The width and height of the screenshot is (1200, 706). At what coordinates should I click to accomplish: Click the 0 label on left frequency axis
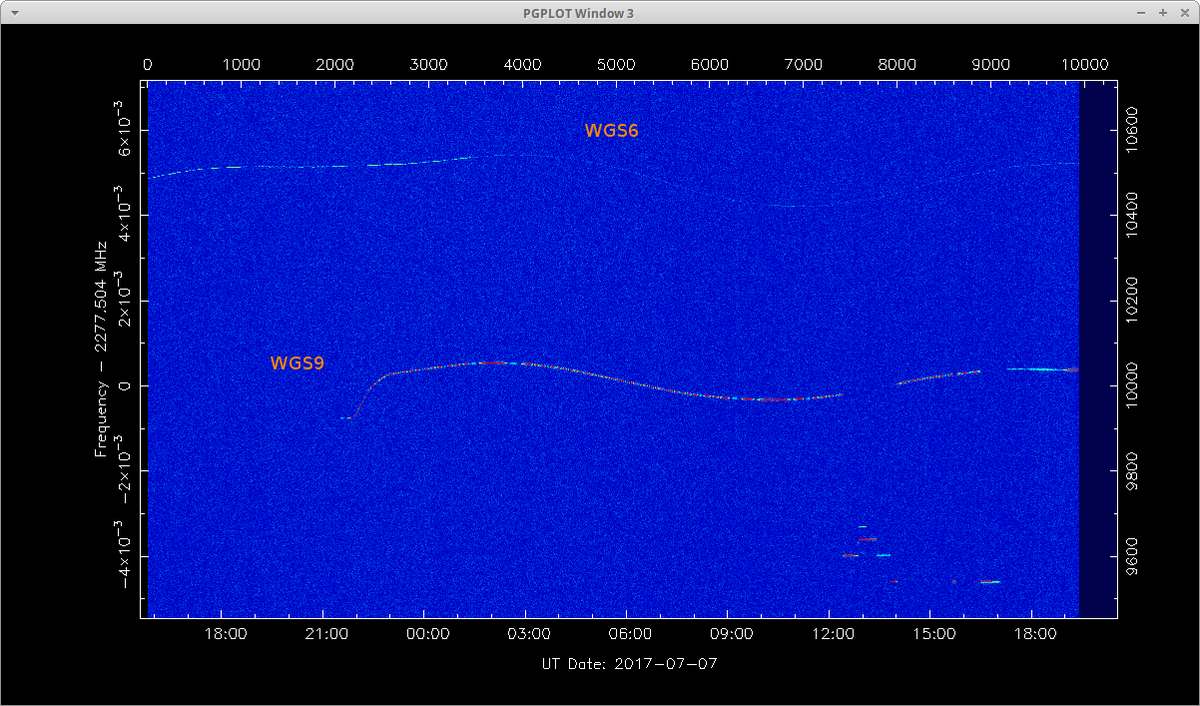pos(125,386)
